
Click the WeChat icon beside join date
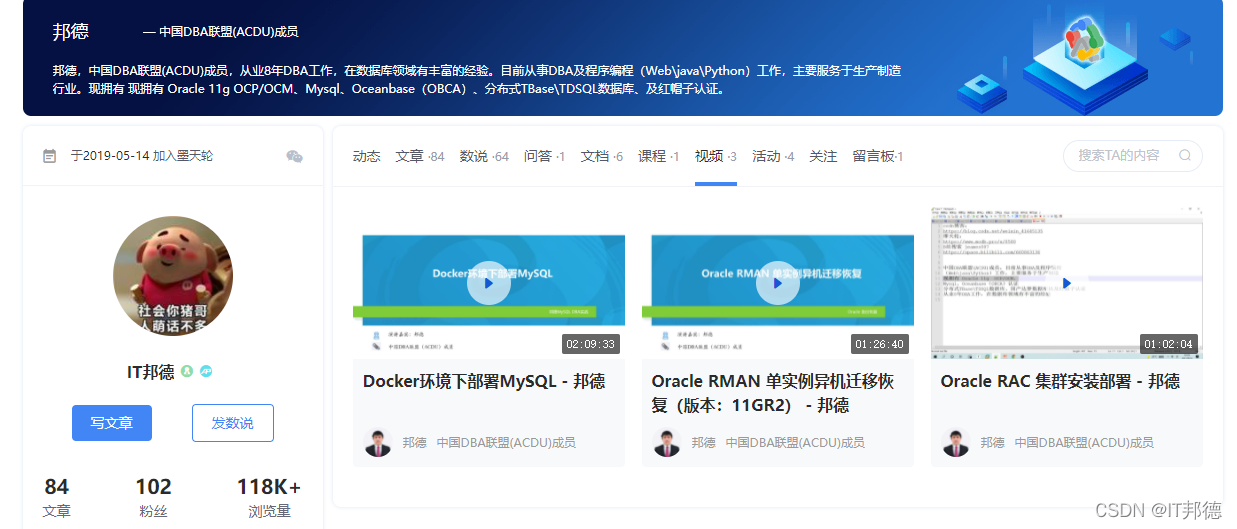coord(294,156)
